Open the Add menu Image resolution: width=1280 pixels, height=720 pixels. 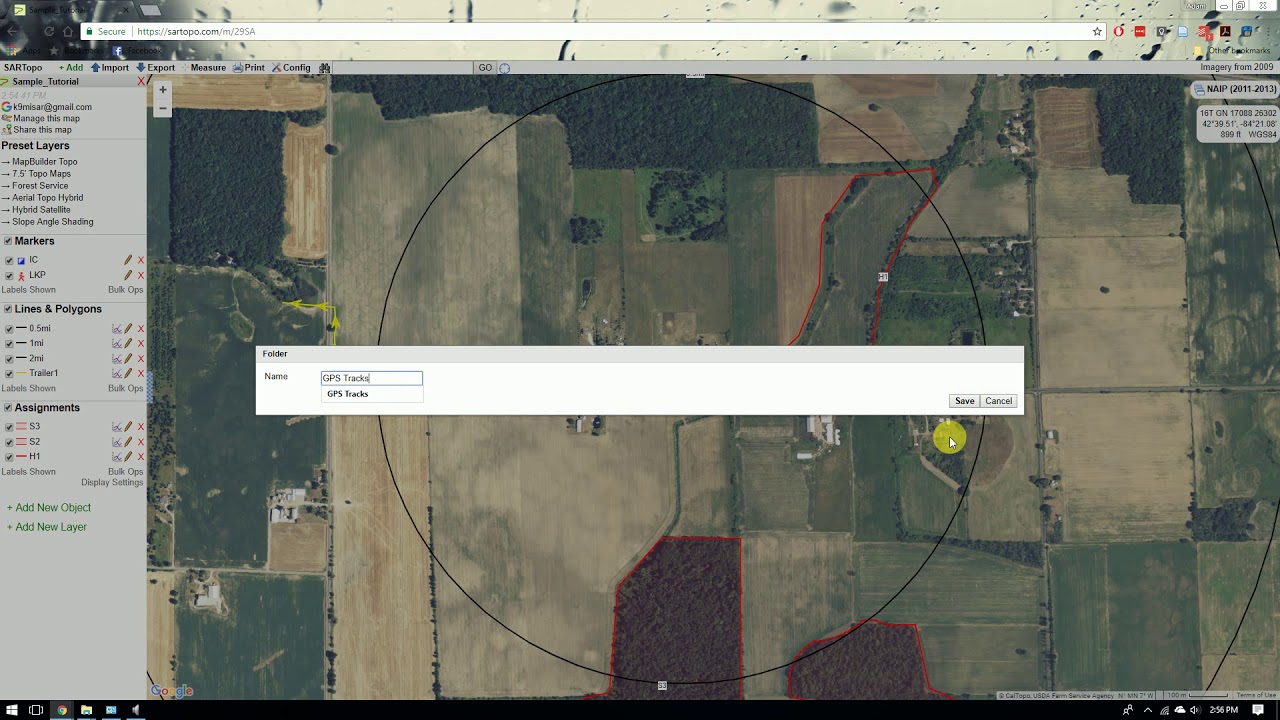(70, 68)
